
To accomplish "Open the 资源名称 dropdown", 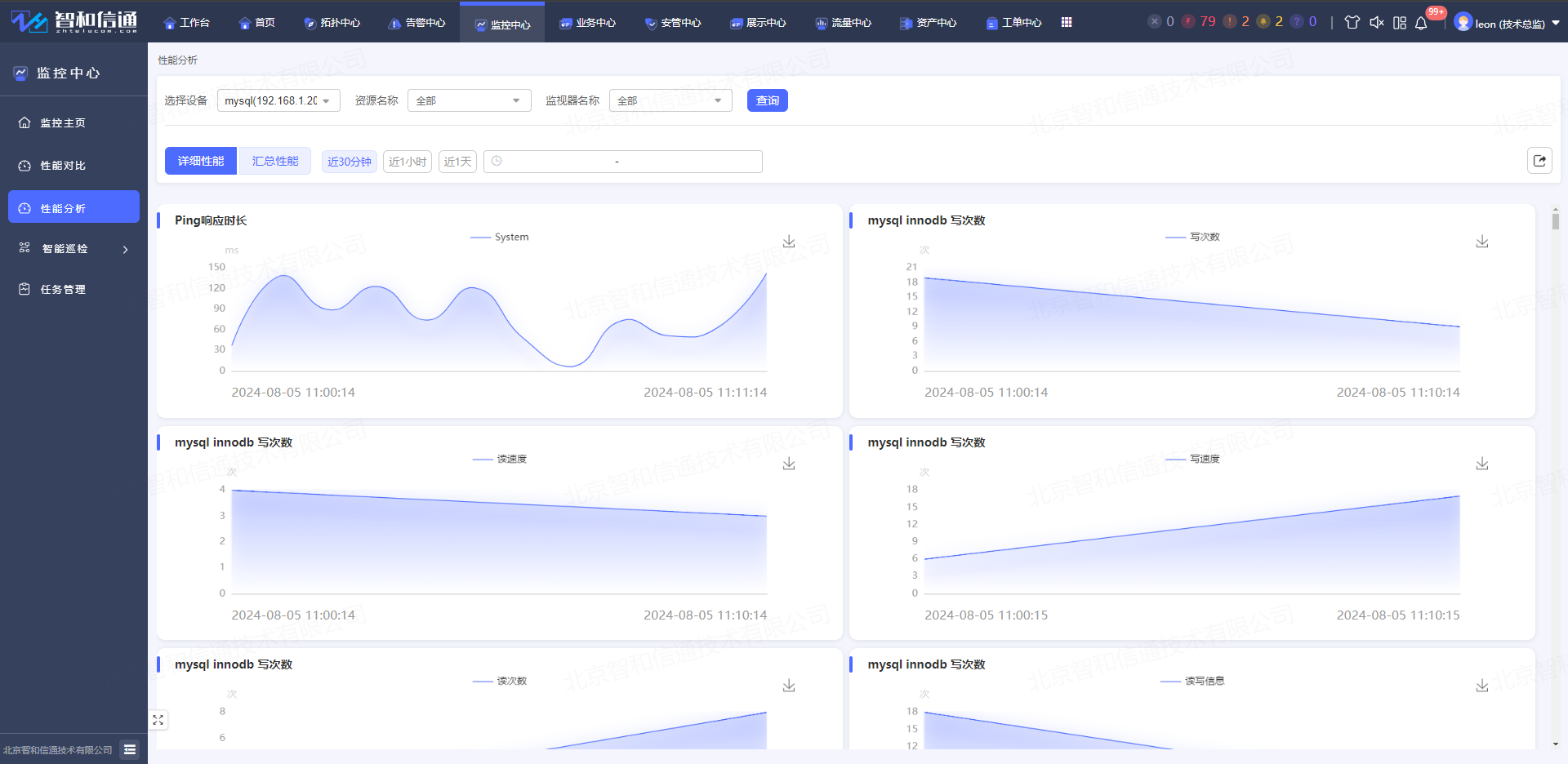I will (469, 100).
